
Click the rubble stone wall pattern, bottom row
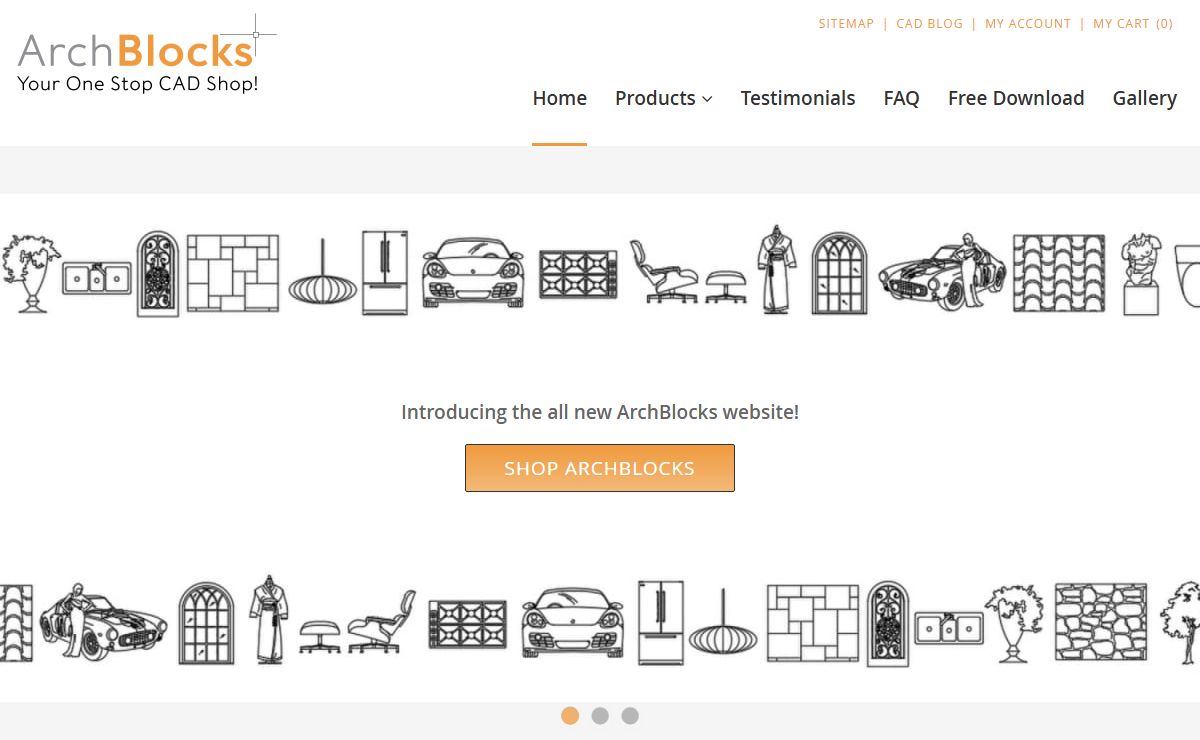[x=1101, y=622]
